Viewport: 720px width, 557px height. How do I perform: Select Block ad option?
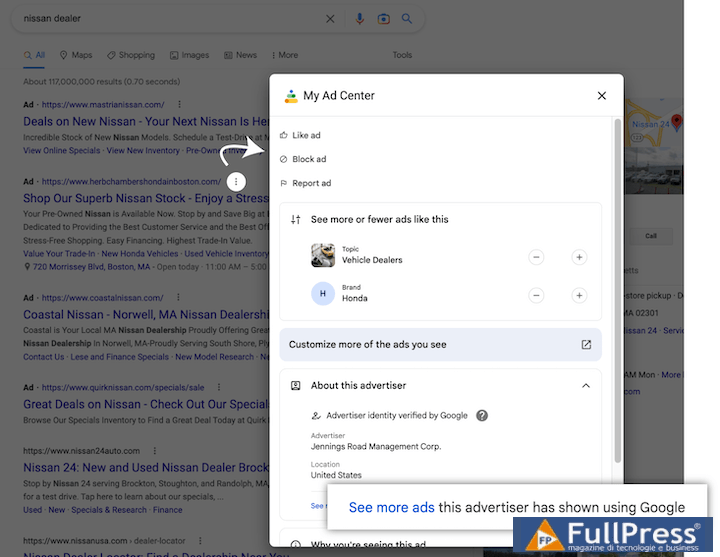click(x=308, y=159)
